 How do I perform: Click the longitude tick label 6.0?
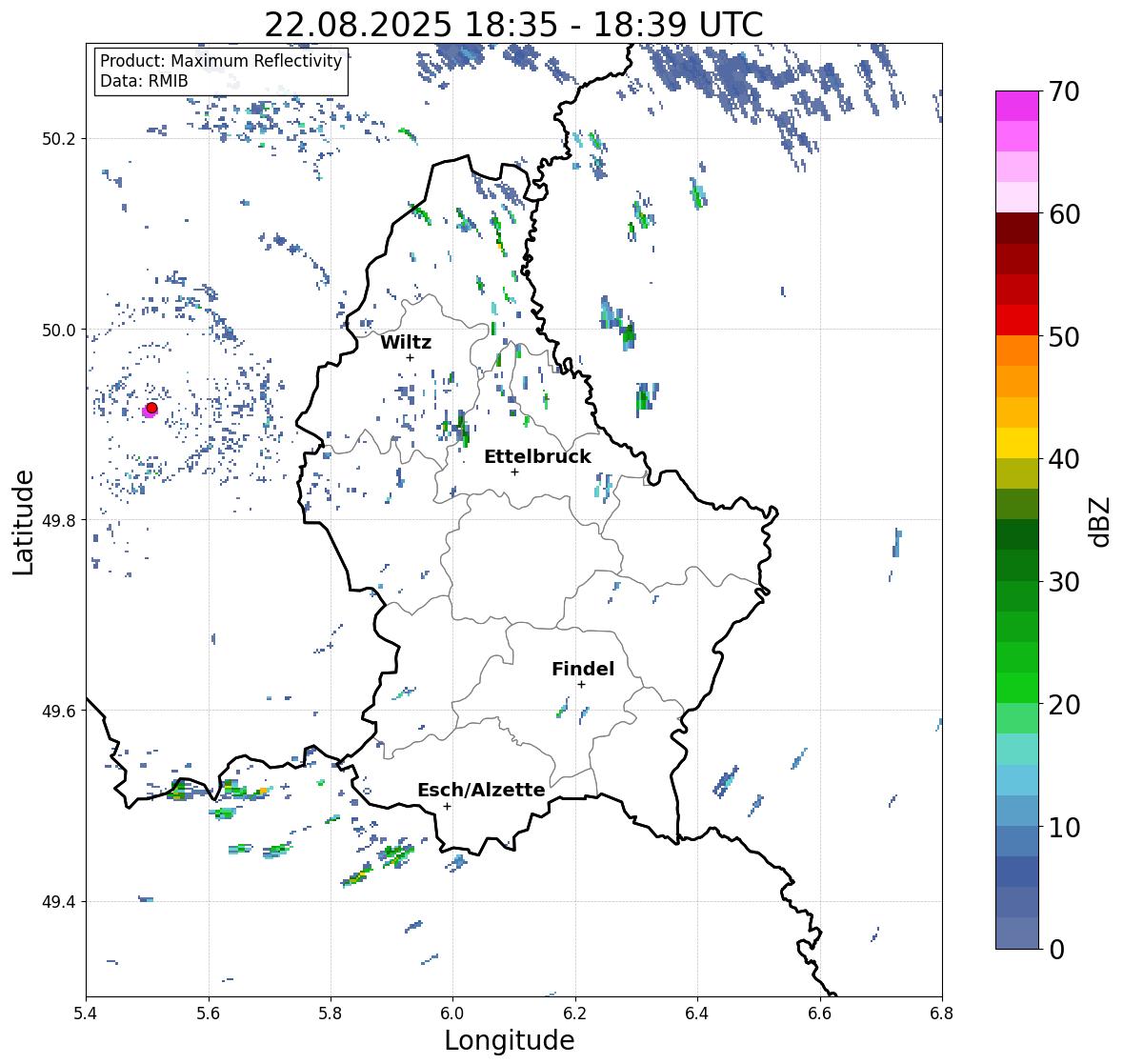coord(452,1013)
